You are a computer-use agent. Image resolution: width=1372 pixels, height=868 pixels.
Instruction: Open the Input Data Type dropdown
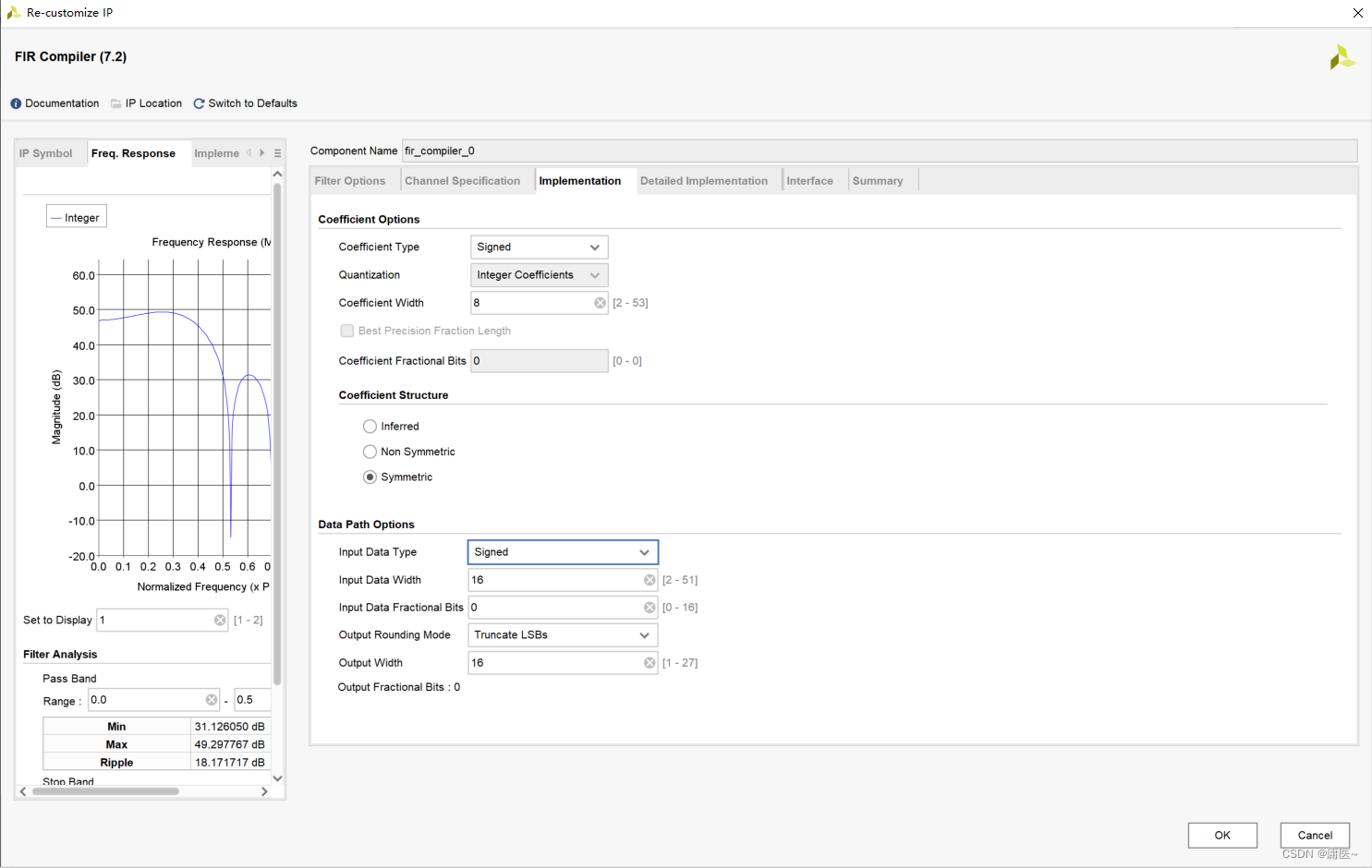pyautogui.click(x=563, y=552)
